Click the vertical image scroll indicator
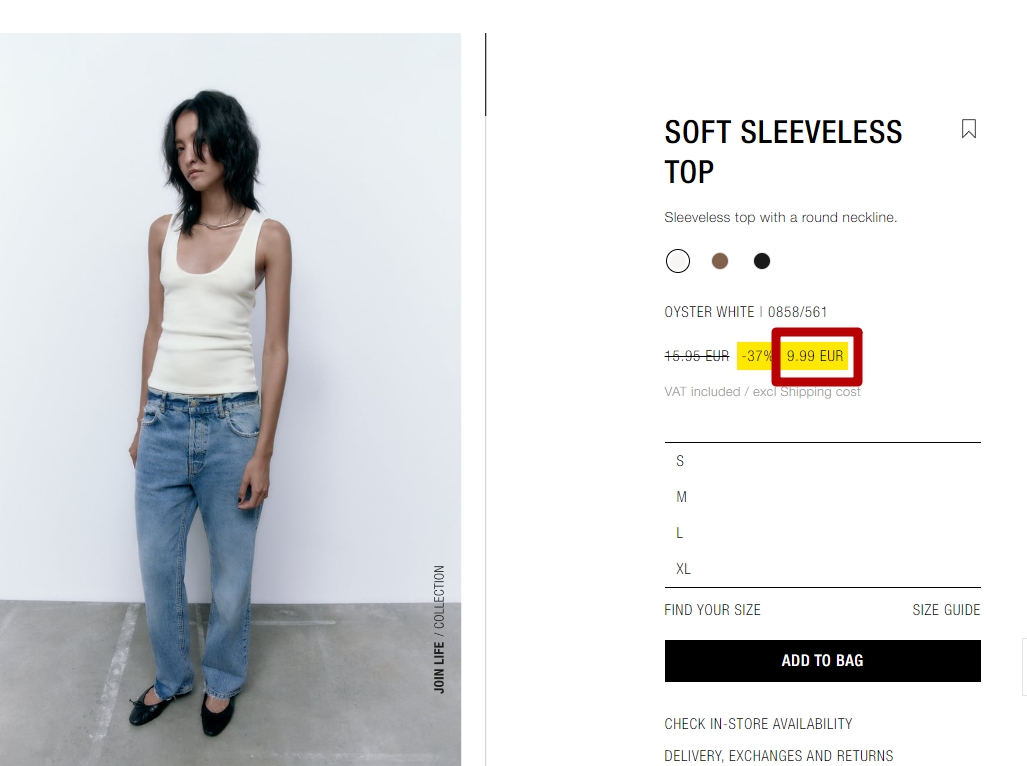 [x=485, y=75]
